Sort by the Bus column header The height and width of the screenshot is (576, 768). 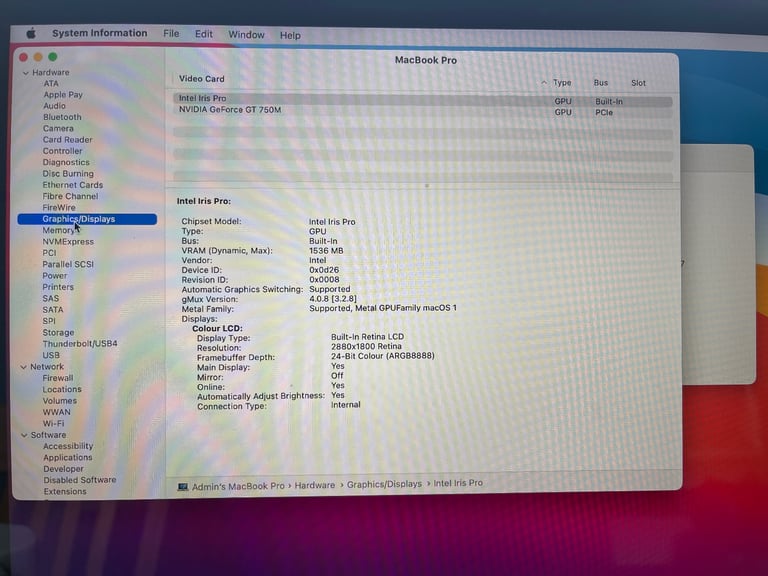(600, 83)
